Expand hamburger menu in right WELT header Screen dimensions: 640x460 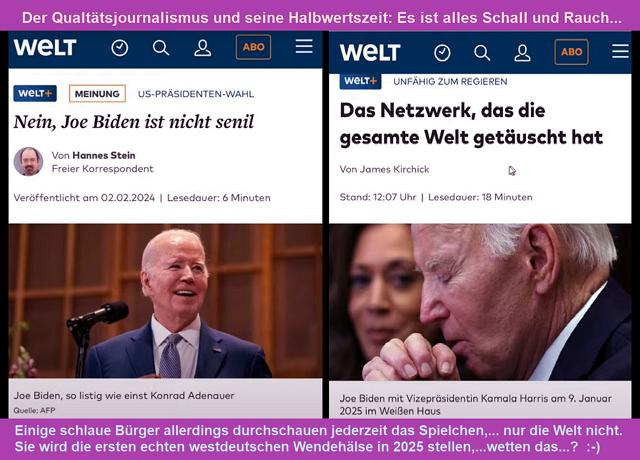[x=620, y=51]
